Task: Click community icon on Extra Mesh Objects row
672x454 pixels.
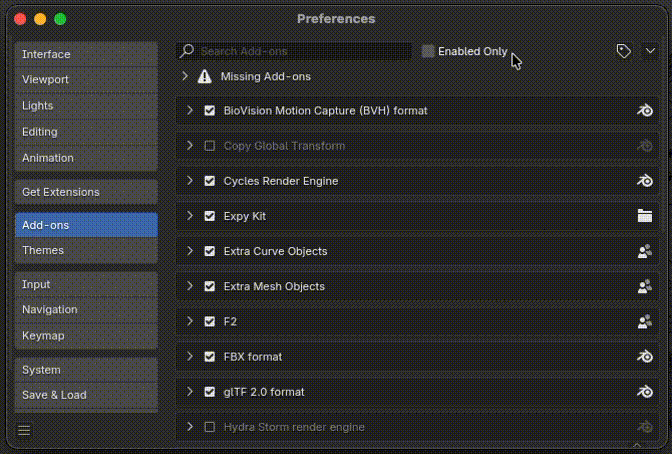Action: [x=645, y=286]
